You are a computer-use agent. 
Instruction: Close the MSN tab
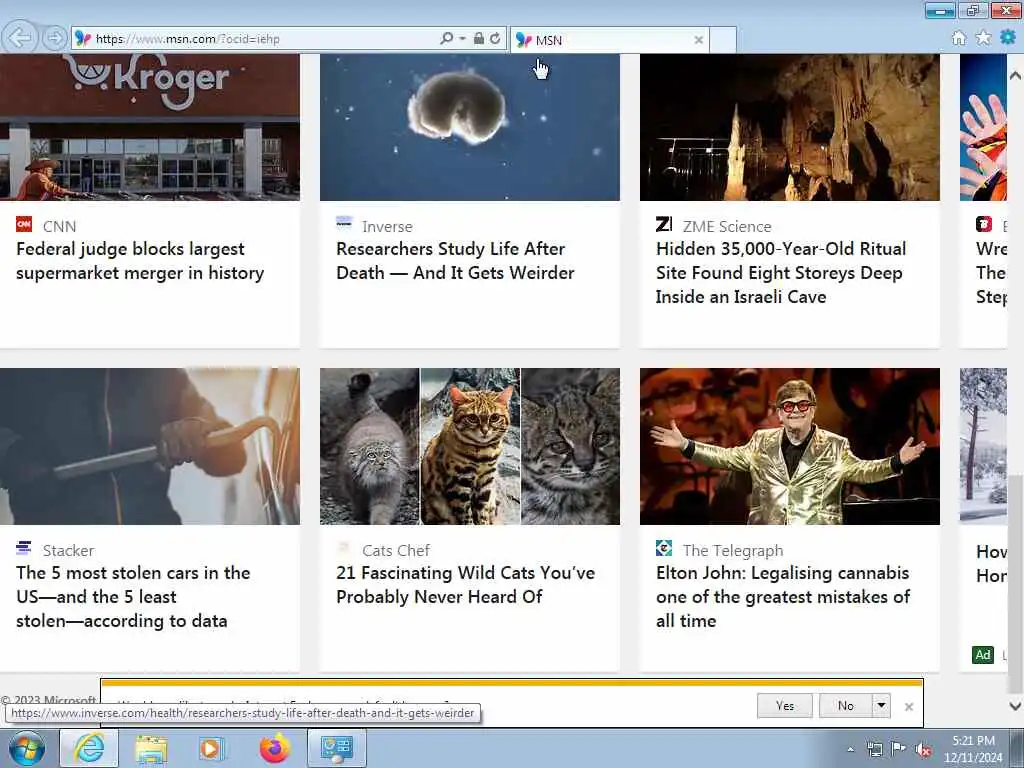pyautogui.click(x=698, y=40)
